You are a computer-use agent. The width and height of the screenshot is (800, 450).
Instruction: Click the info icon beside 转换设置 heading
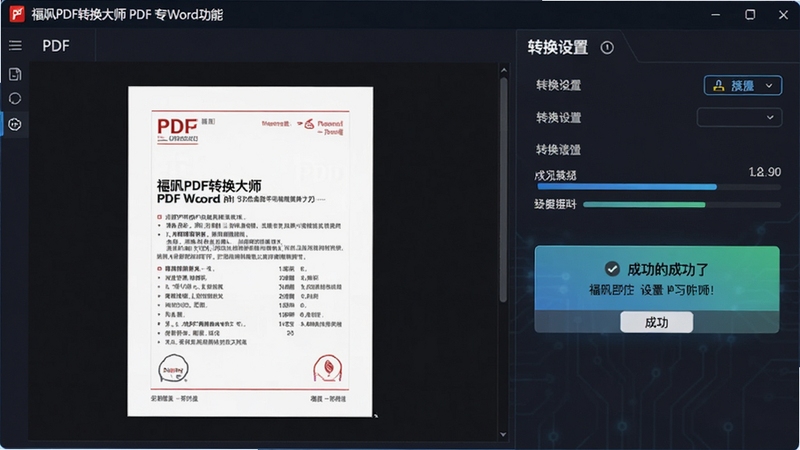point(607,47)
